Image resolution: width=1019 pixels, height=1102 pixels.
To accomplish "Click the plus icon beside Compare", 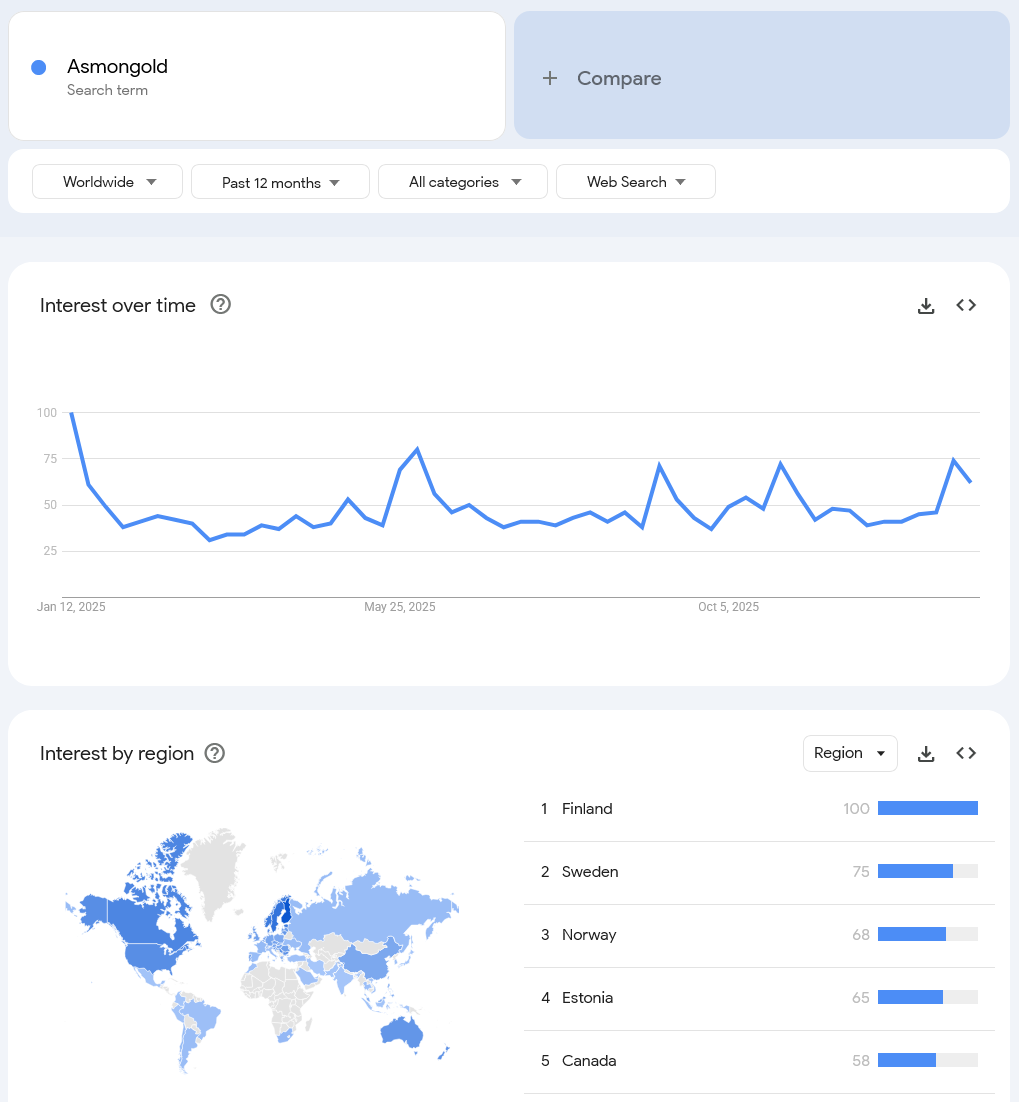I will (550, 78).
